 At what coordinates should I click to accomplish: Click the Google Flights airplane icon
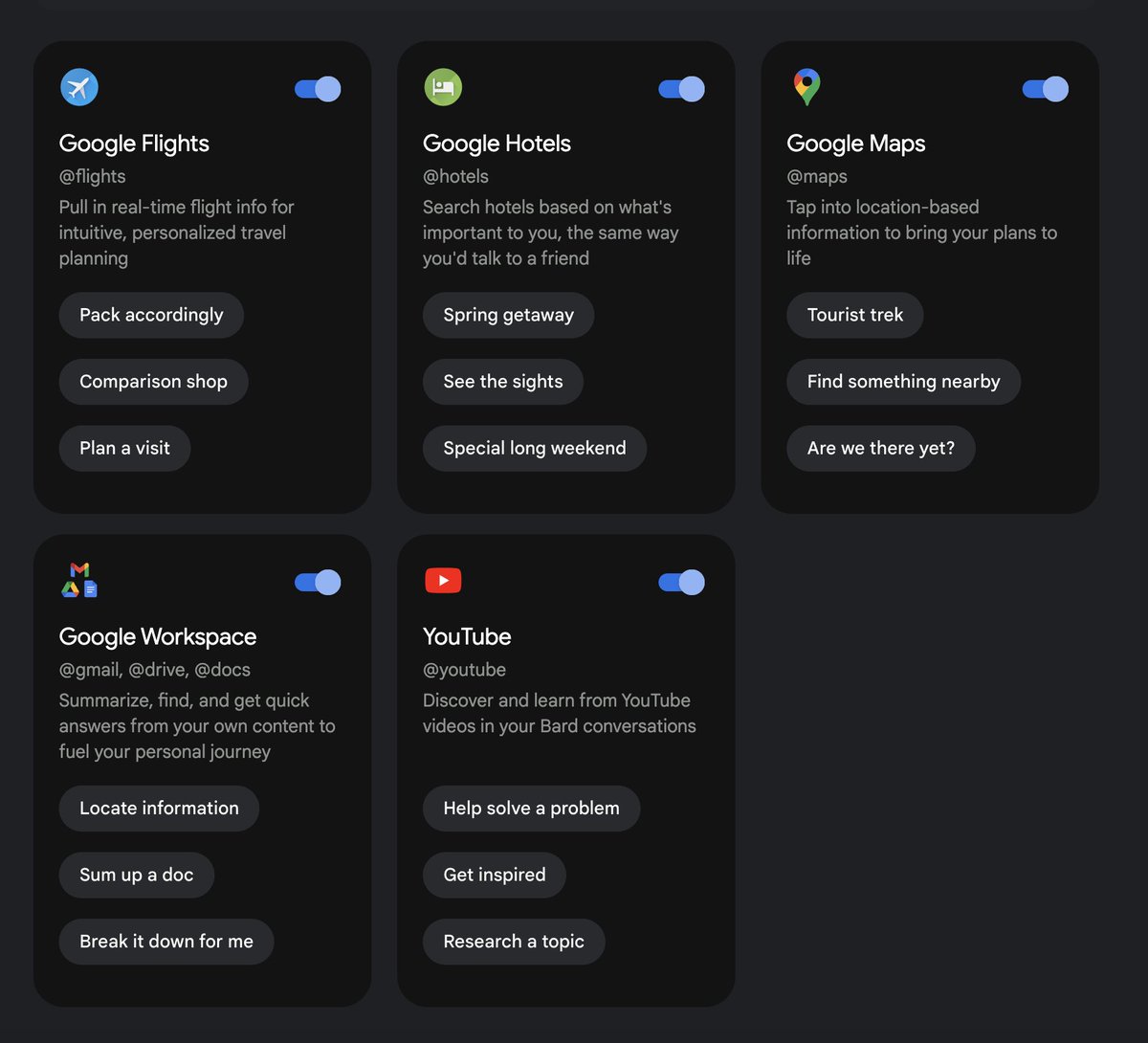pyautogui.click(x=79, y=87)
